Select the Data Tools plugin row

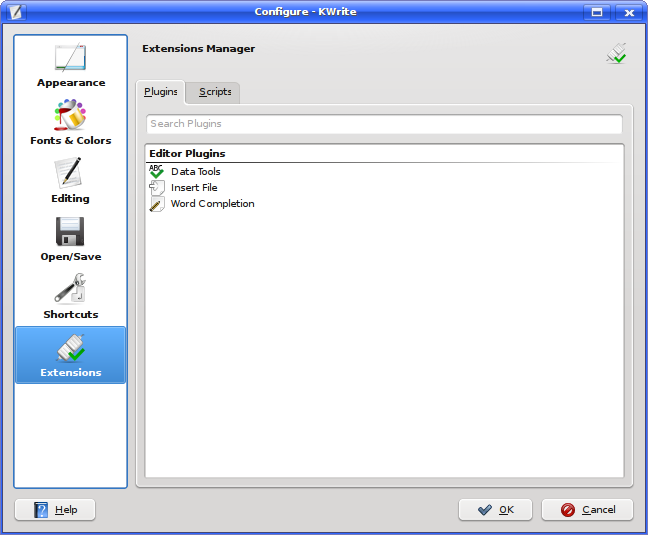pos(384,171)
